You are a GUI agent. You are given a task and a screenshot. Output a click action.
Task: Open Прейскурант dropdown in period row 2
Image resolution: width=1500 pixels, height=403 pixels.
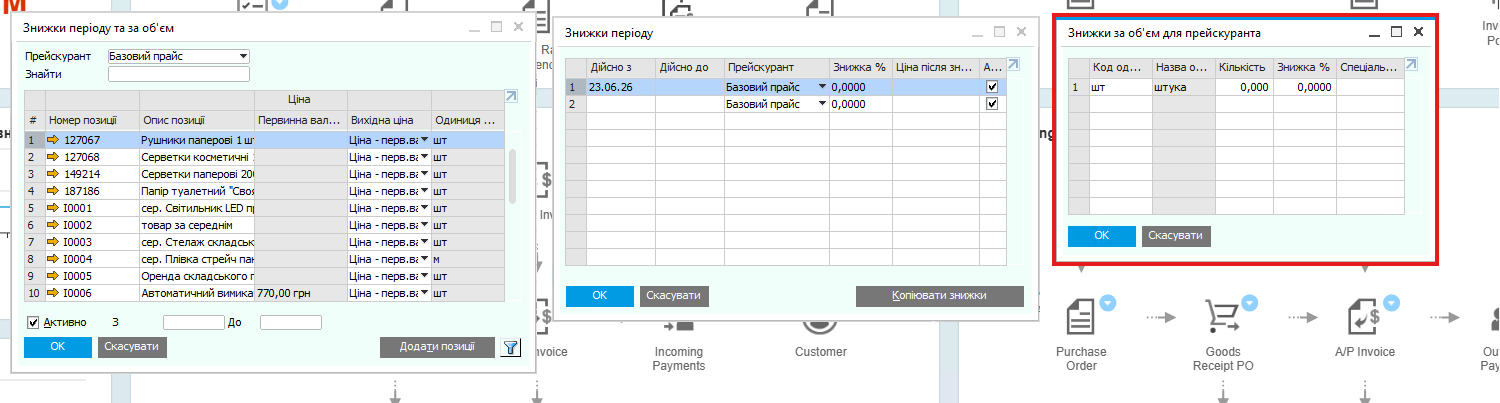(x=823, y=103)
